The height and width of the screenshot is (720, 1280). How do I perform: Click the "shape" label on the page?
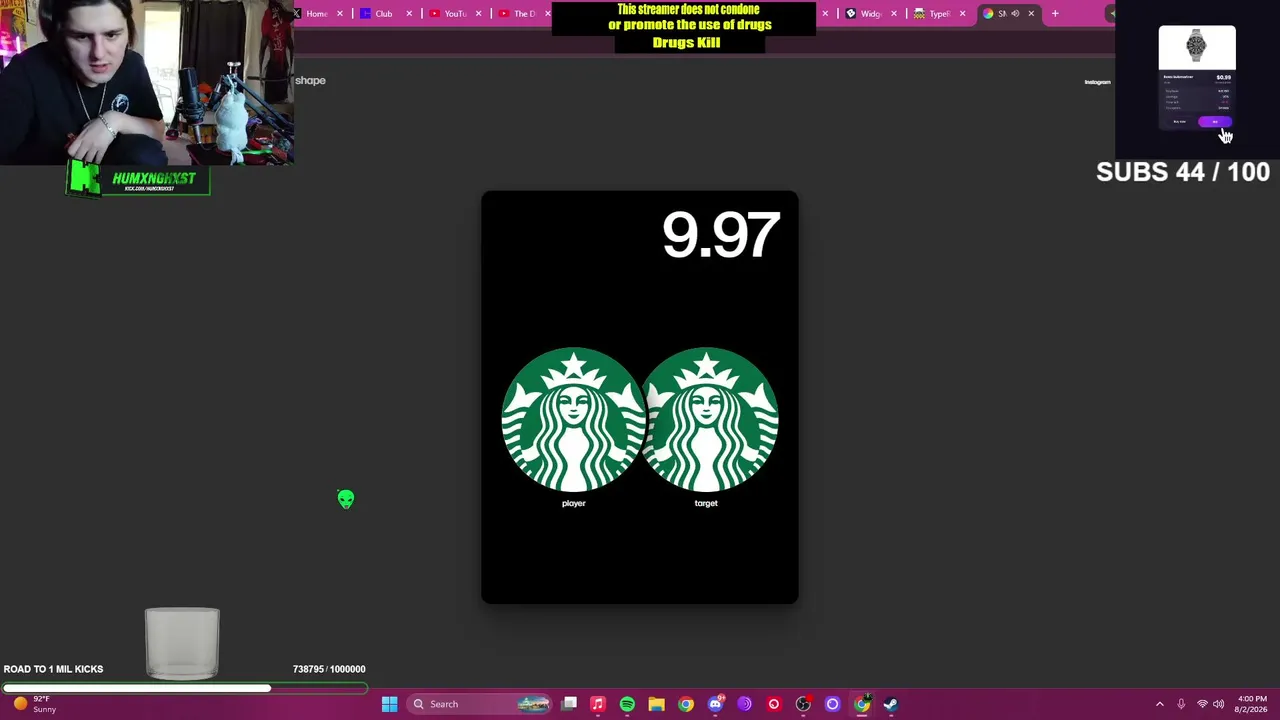310,80
